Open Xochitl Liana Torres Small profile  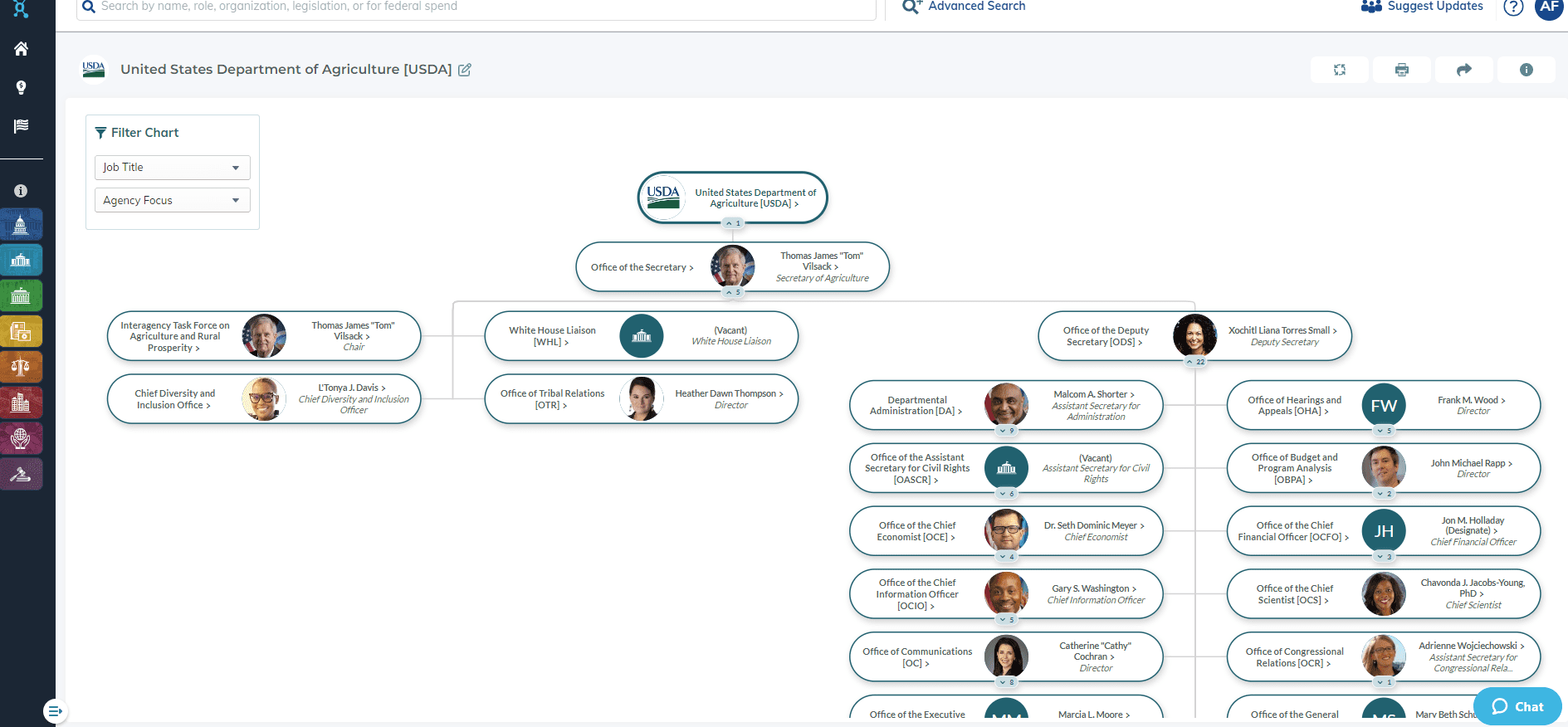(x=1282, y=330)
